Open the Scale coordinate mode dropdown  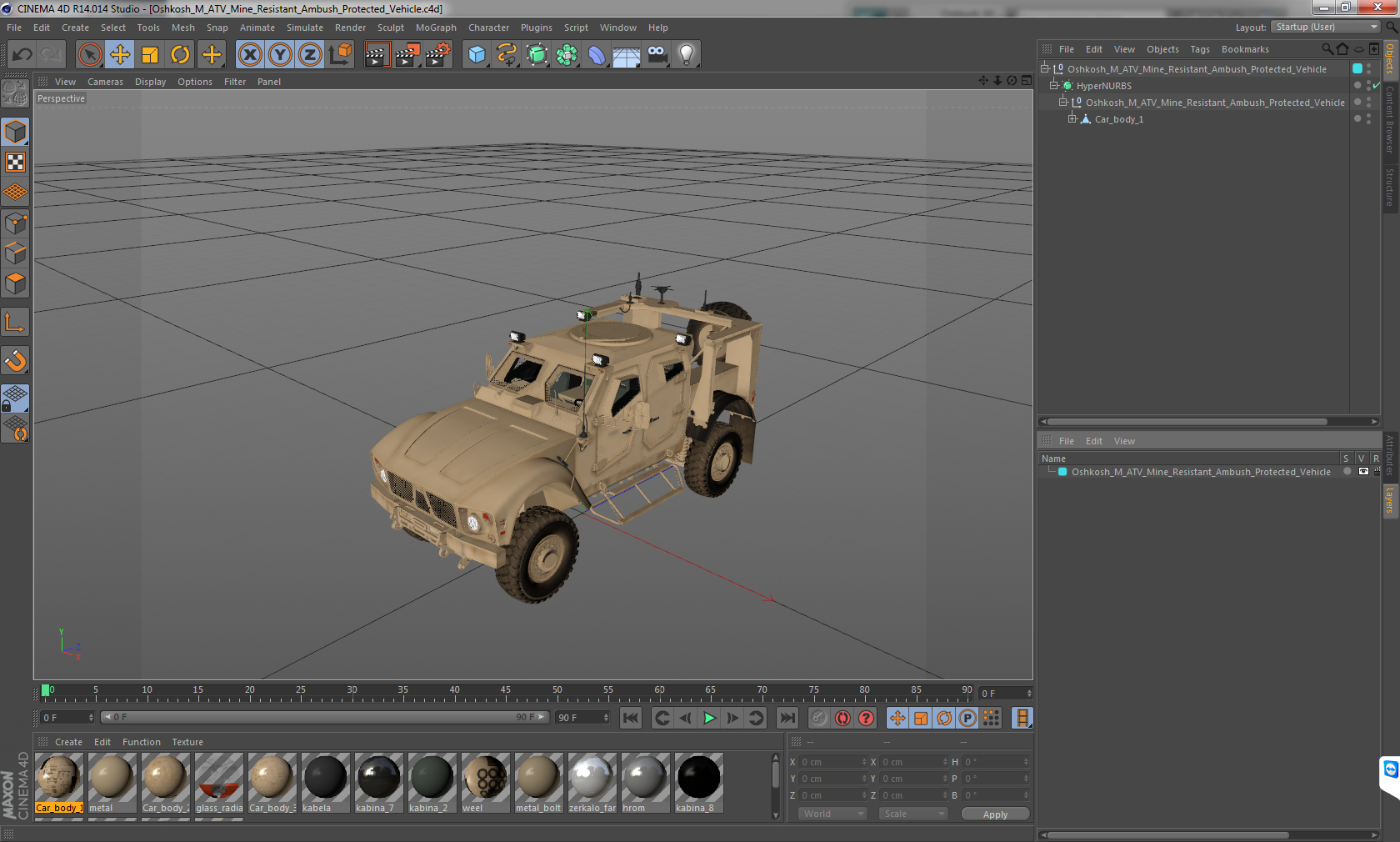913,814
